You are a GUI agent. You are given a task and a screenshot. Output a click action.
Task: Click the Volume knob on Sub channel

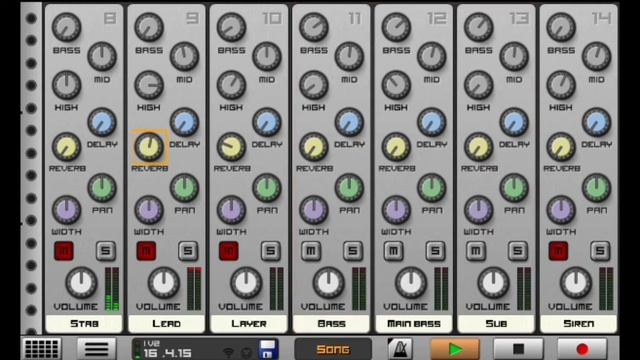point(494,283)
